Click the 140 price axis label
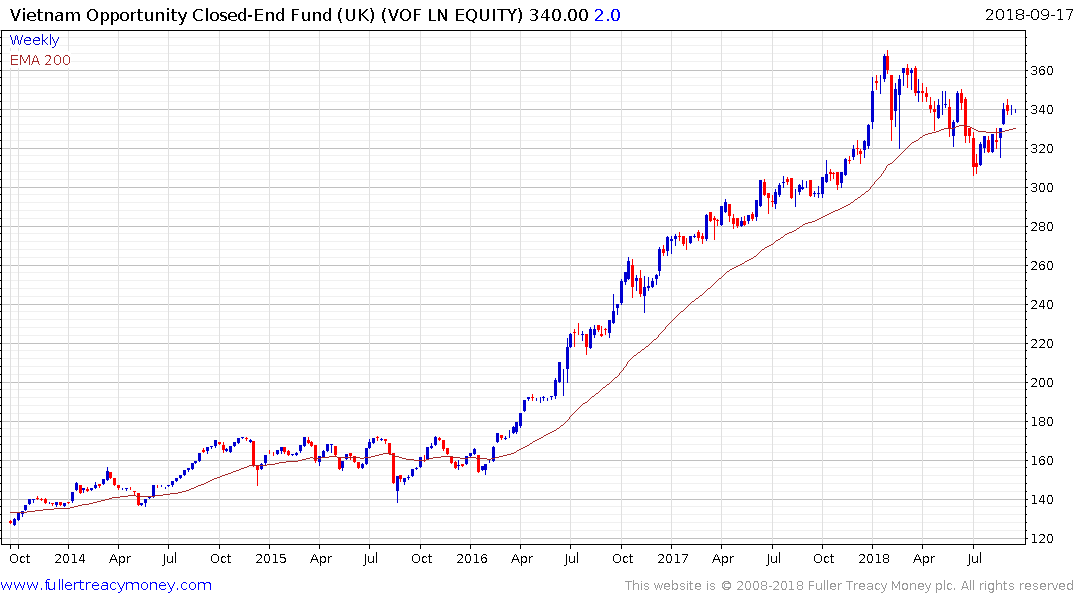Screen dimensions: 1075x600 pyautogui.click(x=1042, y=500)
